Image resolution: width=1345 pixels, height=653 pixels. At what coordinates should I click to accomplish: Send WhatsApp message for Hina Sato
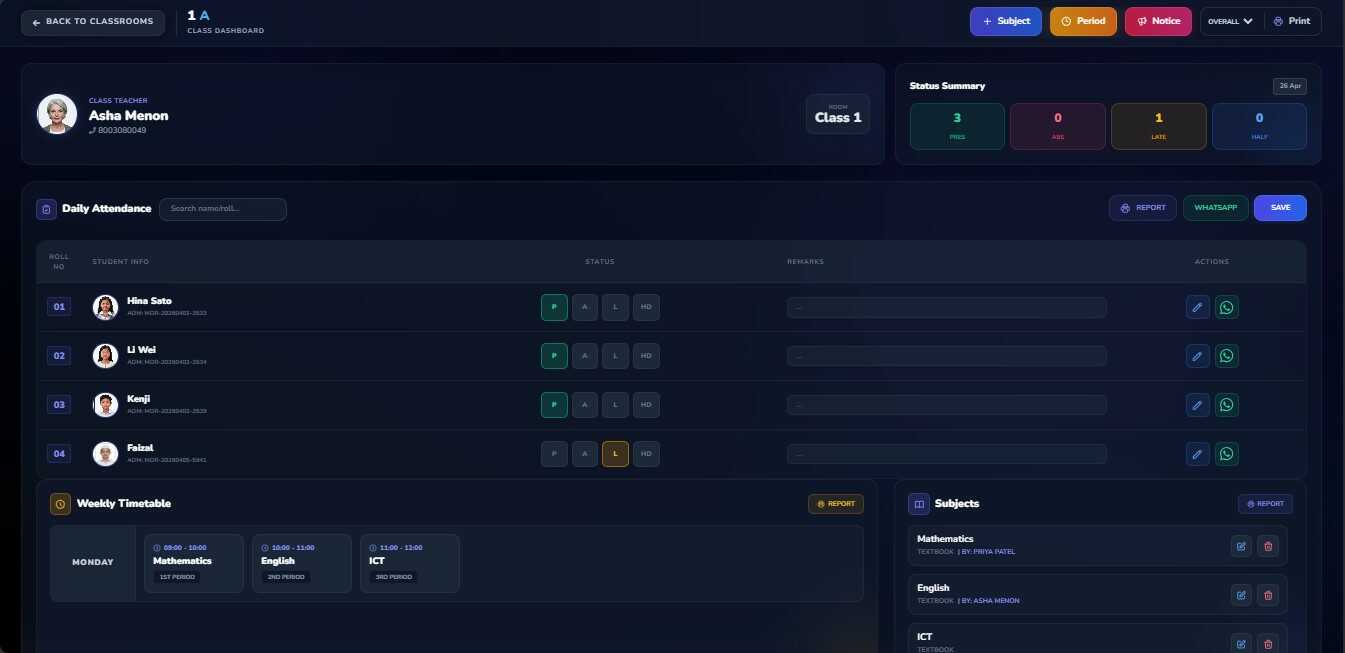(1227, 307)
